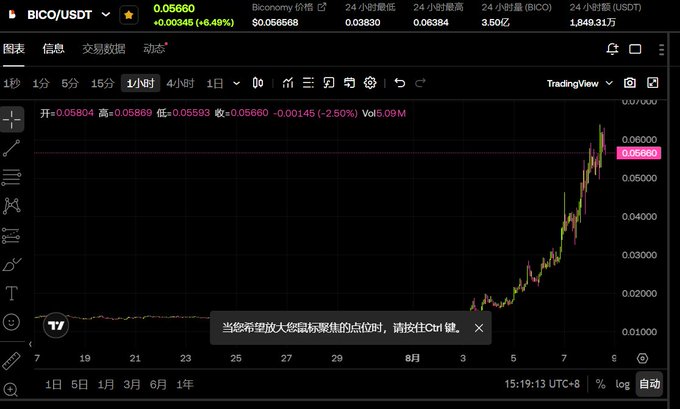Expand the TradingView chart source dropdown
The image size is (680, 409).
tap(580, 83)
